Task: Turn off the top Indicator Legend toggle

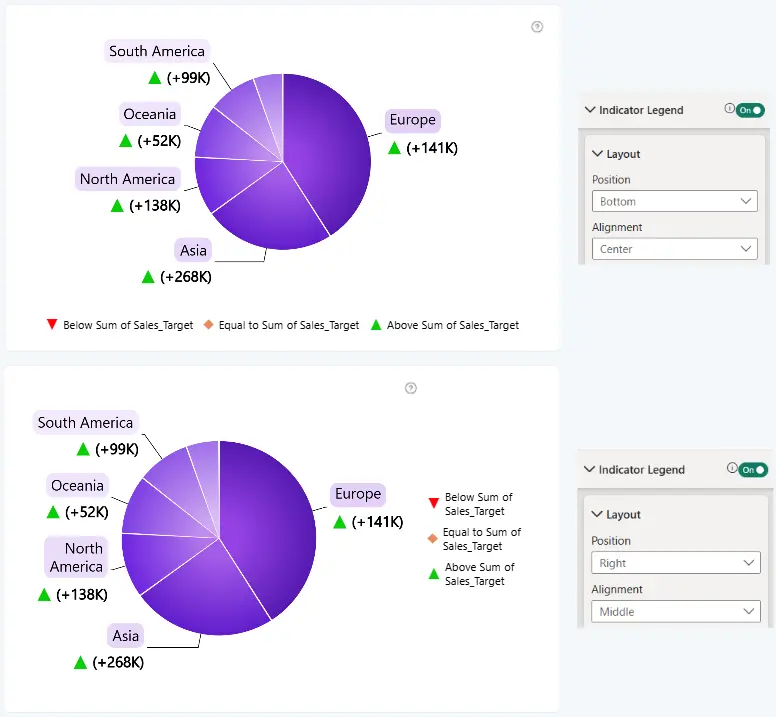Action: click(x=750, y=110)
